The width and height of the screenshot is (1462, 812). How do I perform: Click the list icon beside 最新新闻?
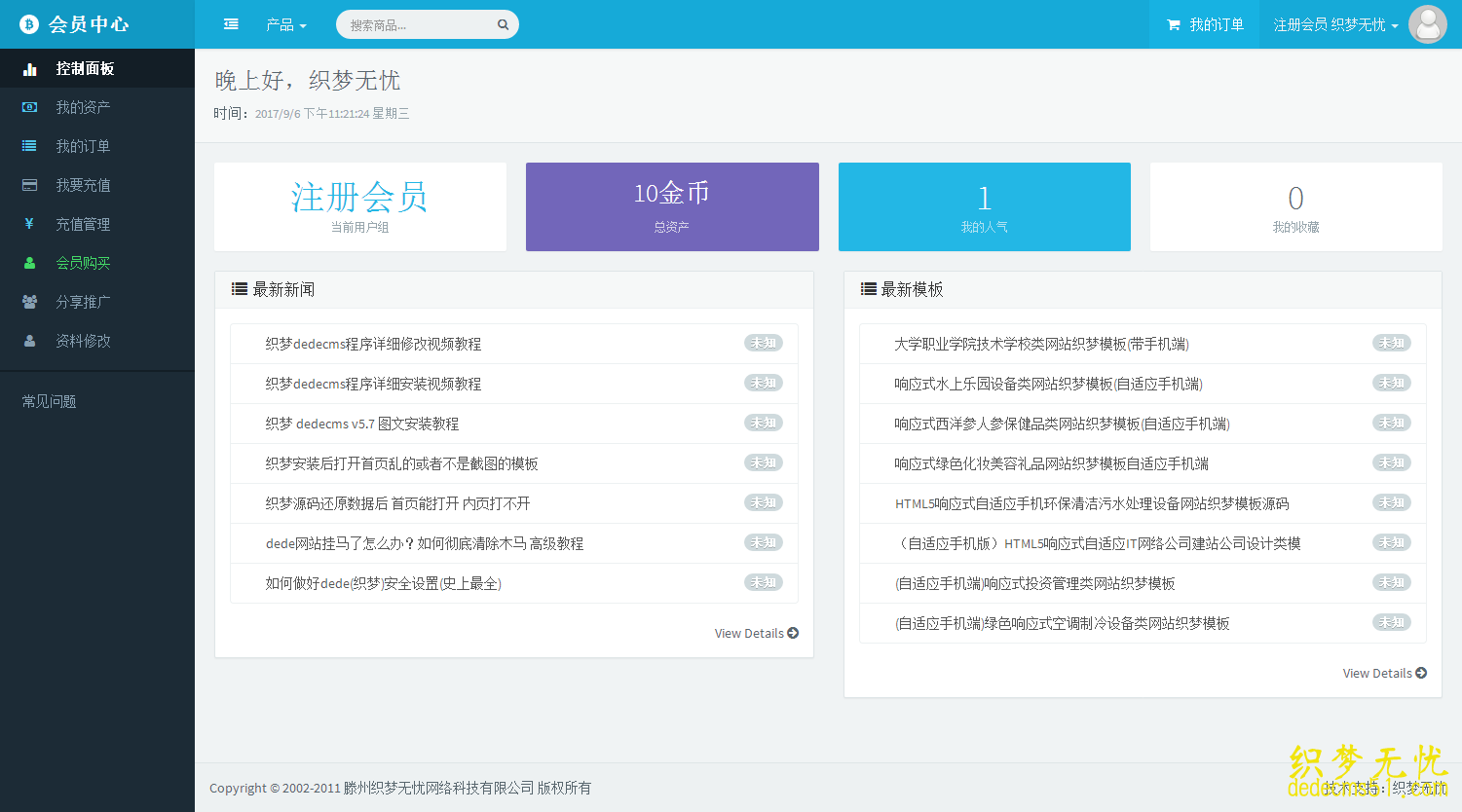coord(238,288)
